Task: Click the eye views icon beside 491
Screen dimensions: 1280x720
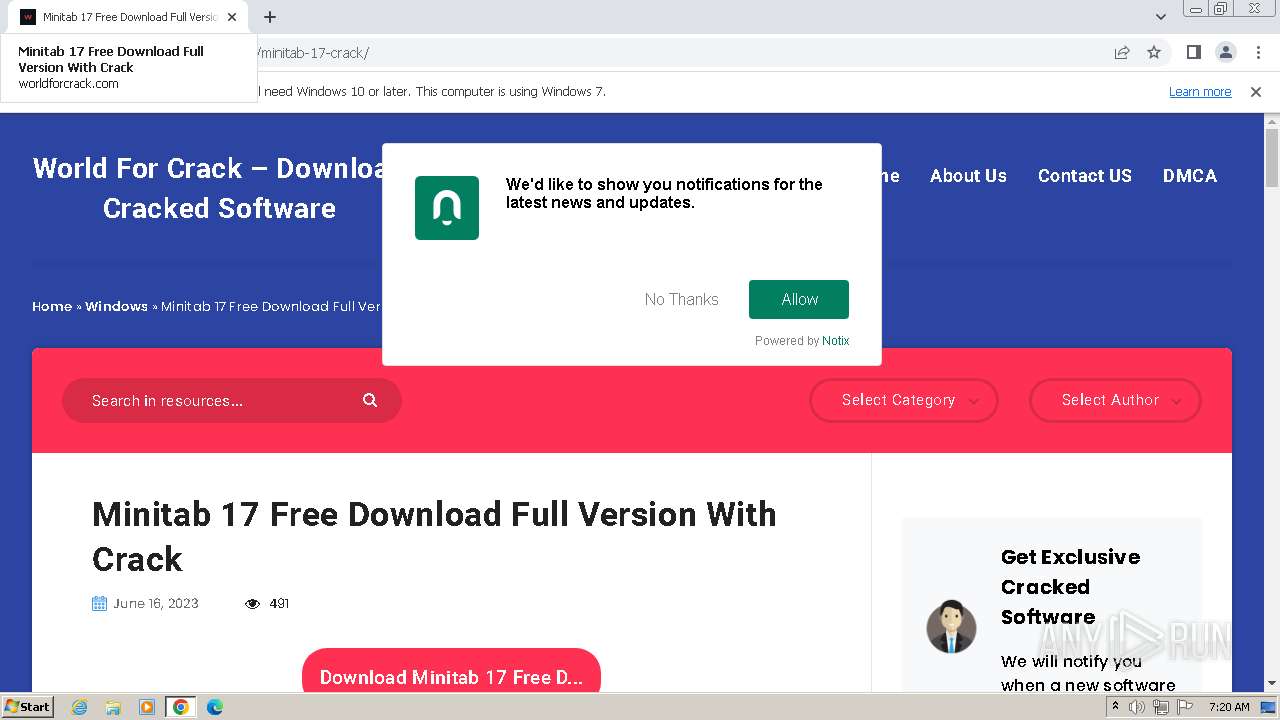Action: tap(252, 604)
